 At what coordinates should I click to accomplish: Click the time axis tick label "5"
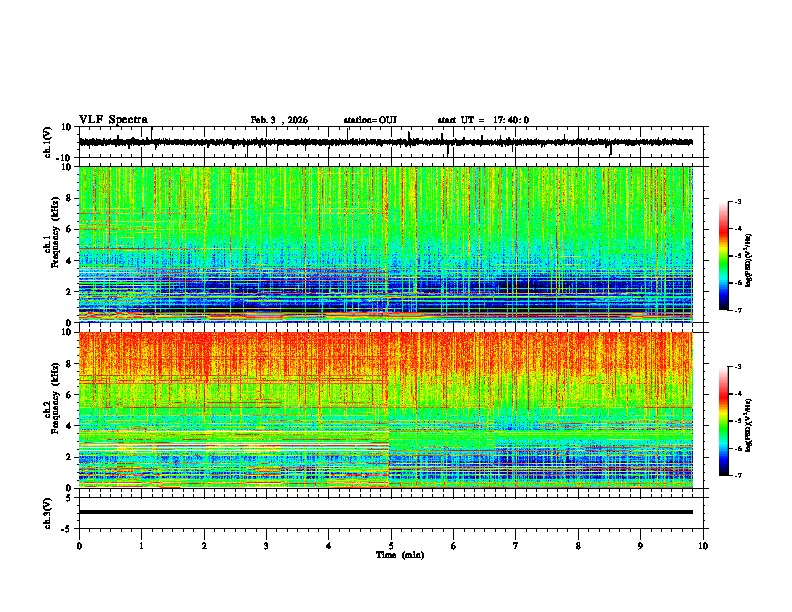391,546
